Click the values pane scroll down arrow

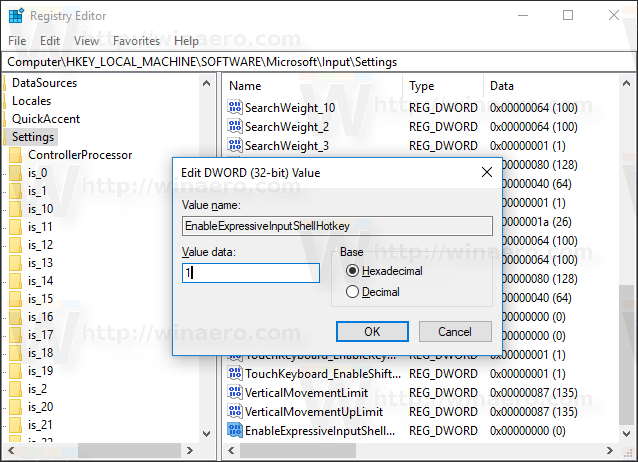click(x=626, y=434)
